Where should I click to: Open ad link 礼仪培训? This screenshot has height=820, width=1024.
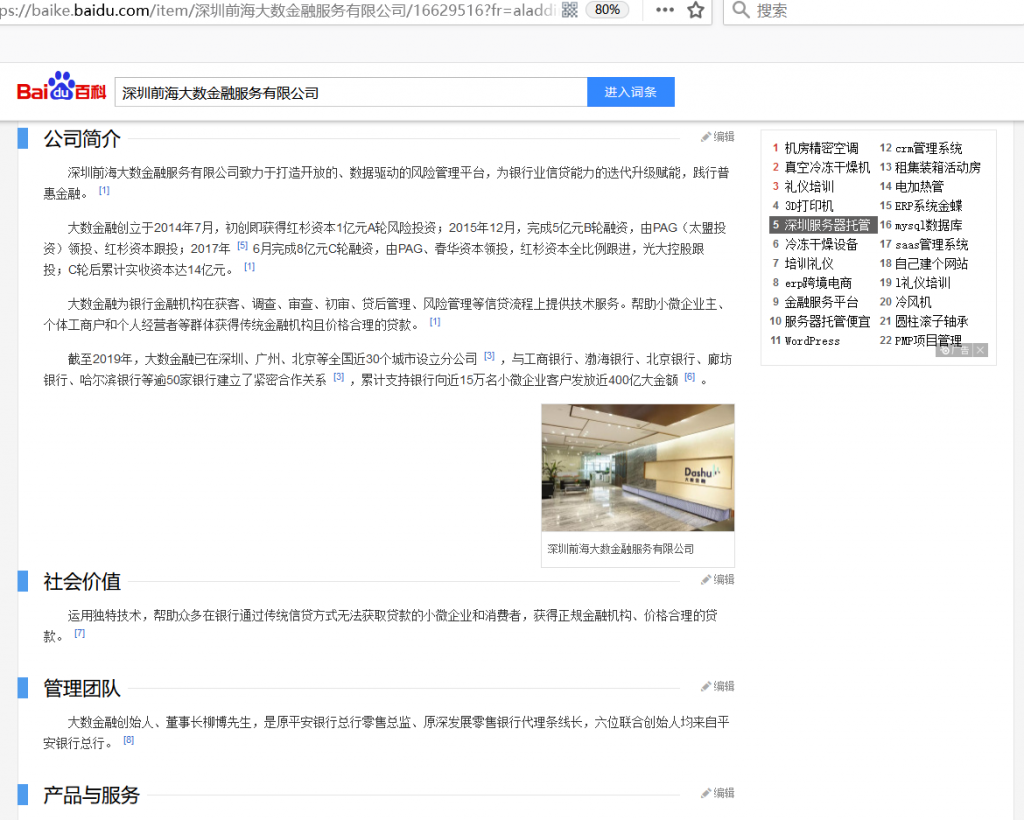[x=808, y=187]
